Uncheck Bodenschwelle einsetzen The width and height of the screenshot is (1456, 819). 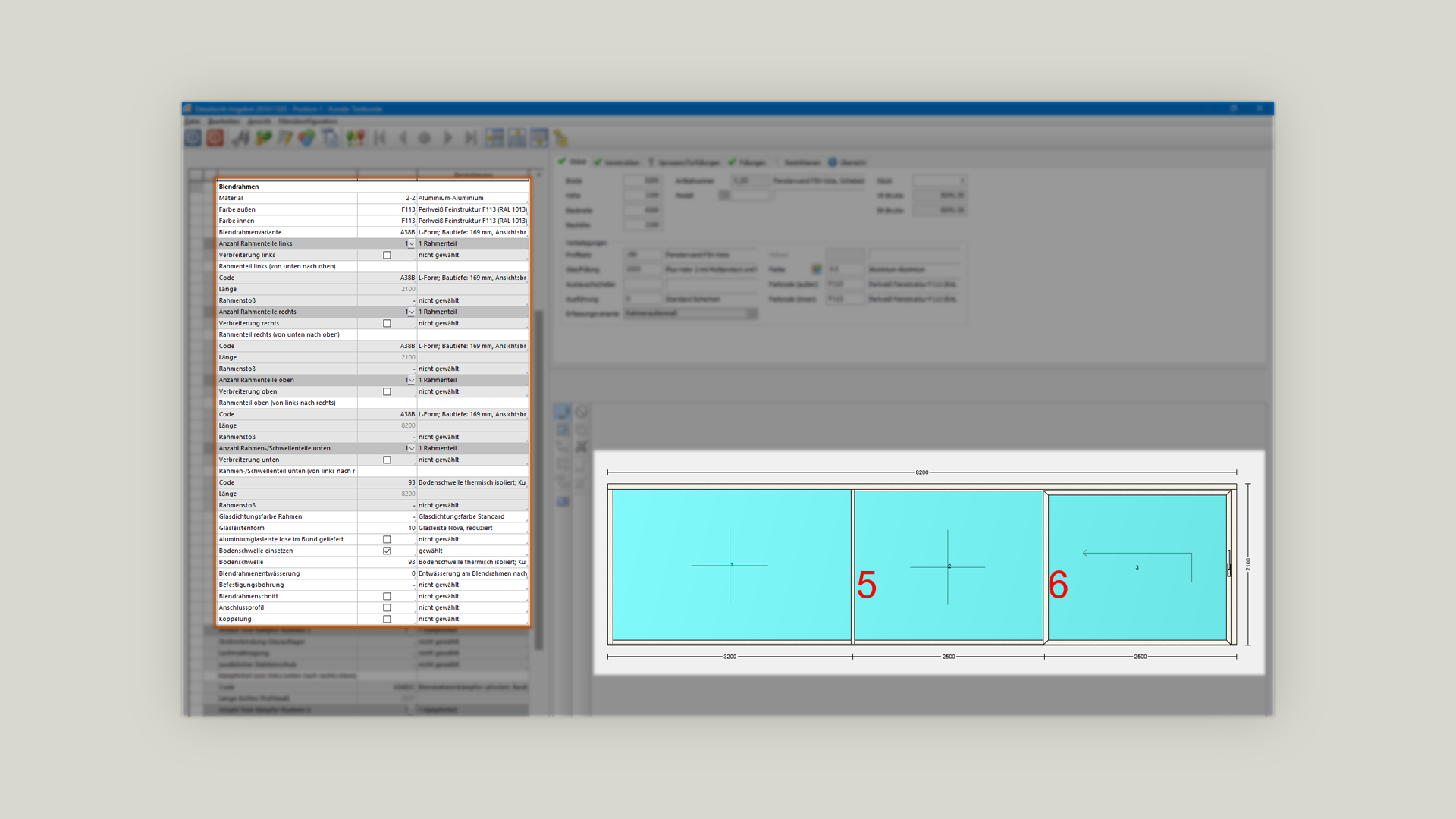pos(387,551)
